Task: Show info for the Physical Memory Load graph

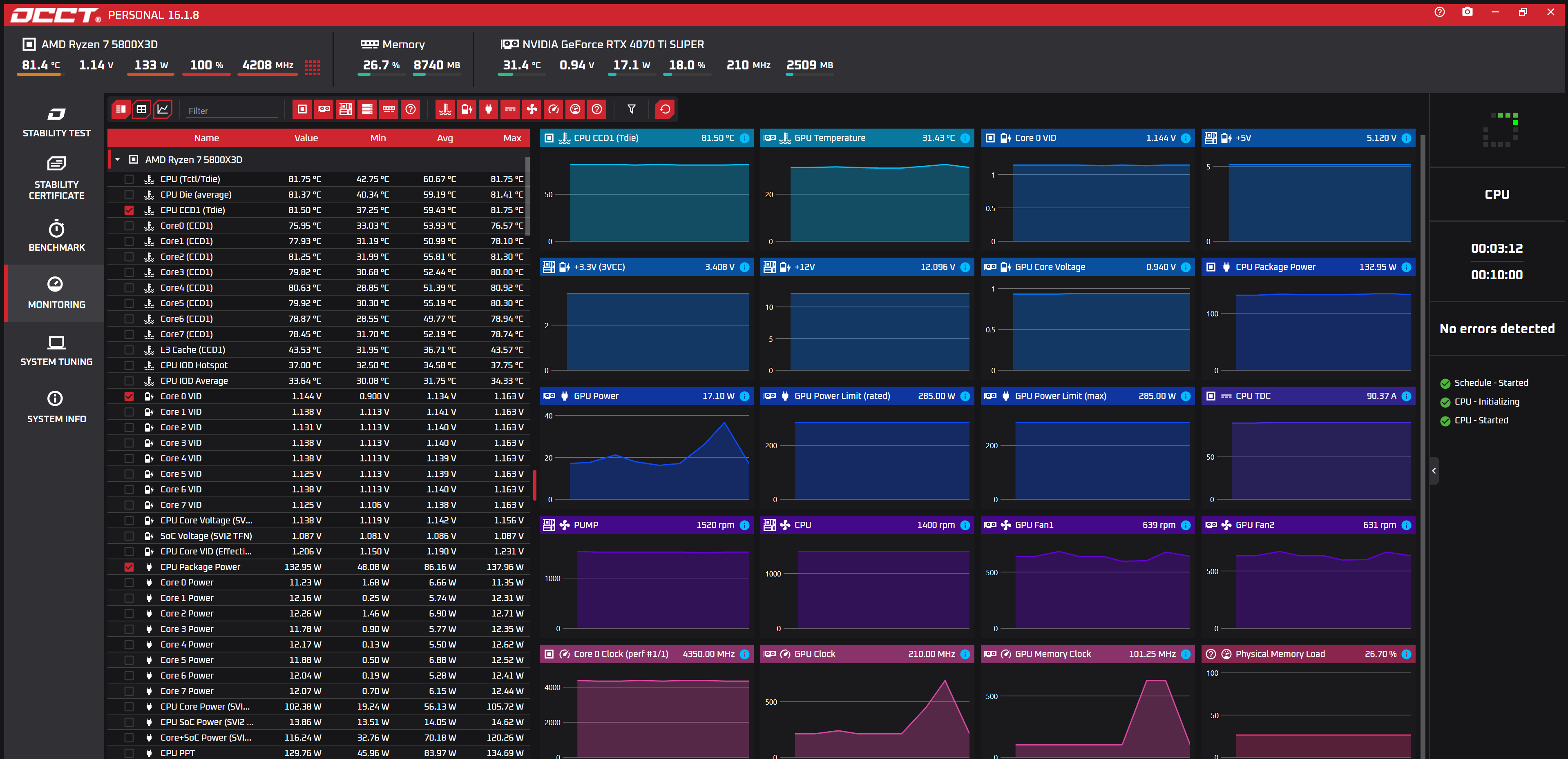Action: (1406, 654)
